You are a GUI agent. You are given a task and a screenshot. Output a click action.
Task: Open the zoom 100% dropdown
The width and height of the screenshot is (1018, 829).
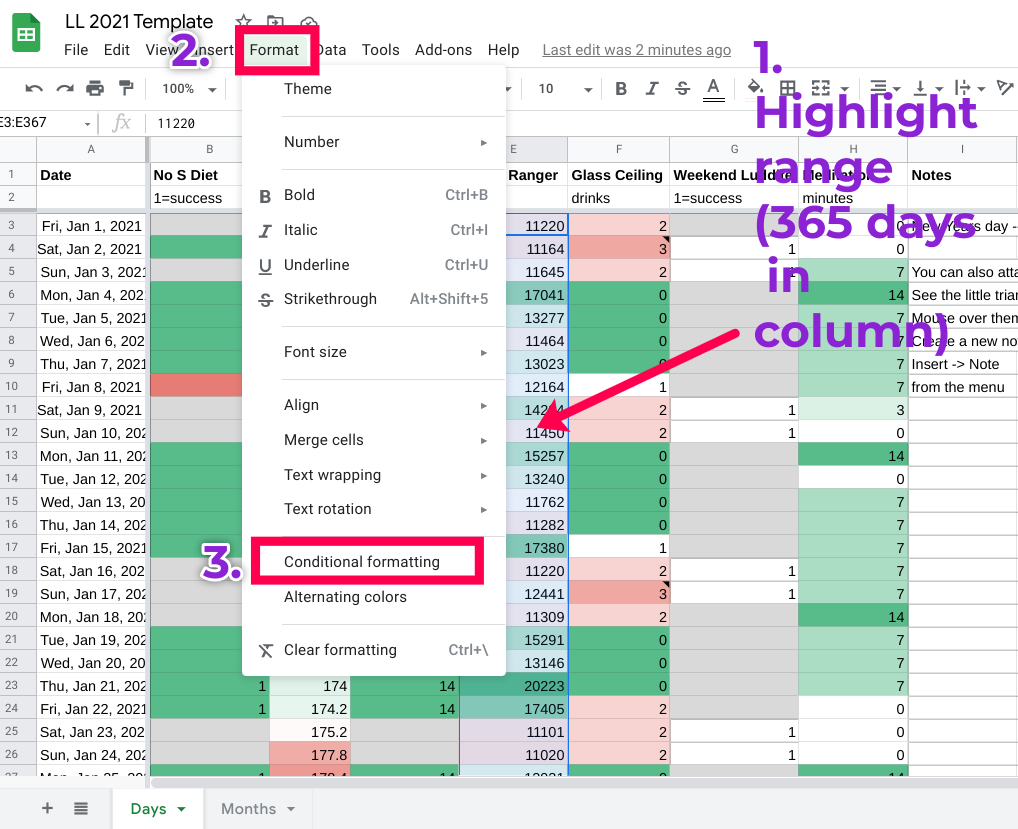pos(189,89)
